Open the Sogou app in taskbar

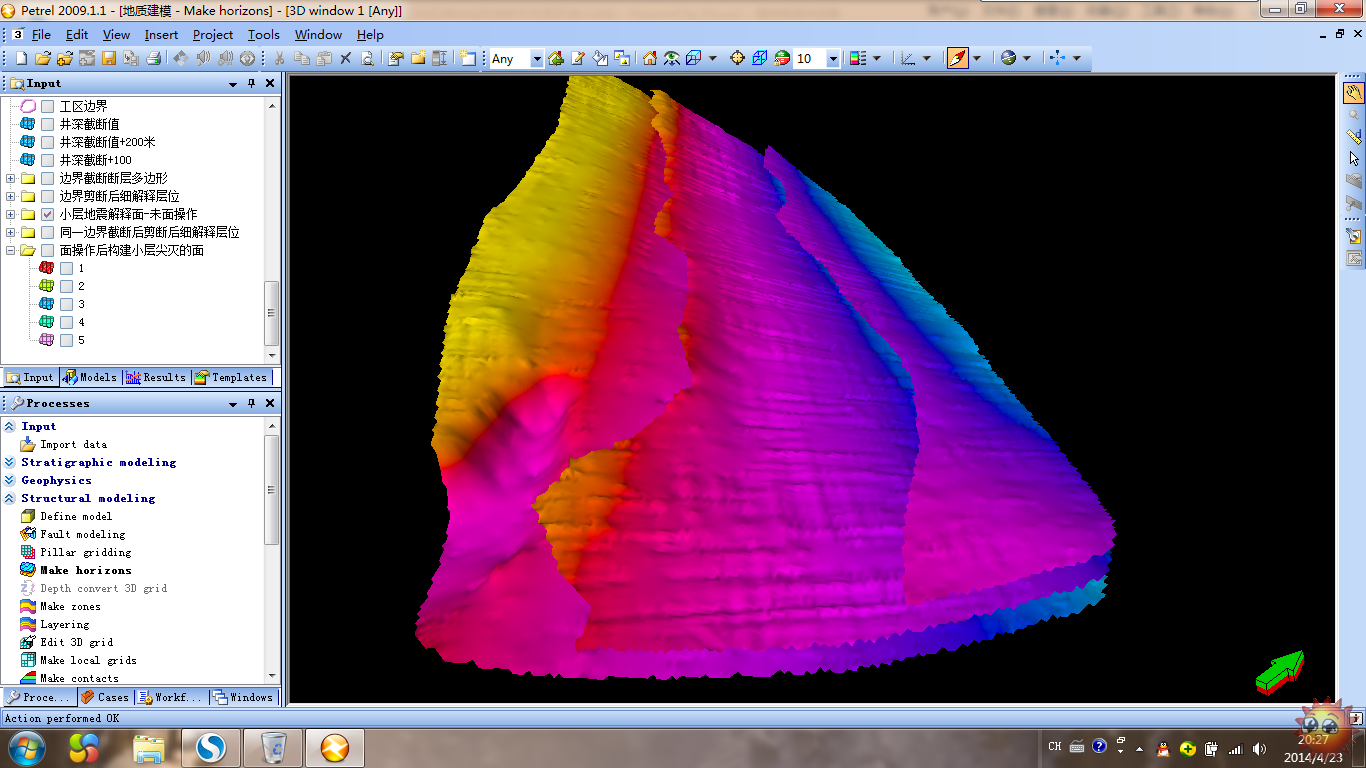[x=211, y=747]
